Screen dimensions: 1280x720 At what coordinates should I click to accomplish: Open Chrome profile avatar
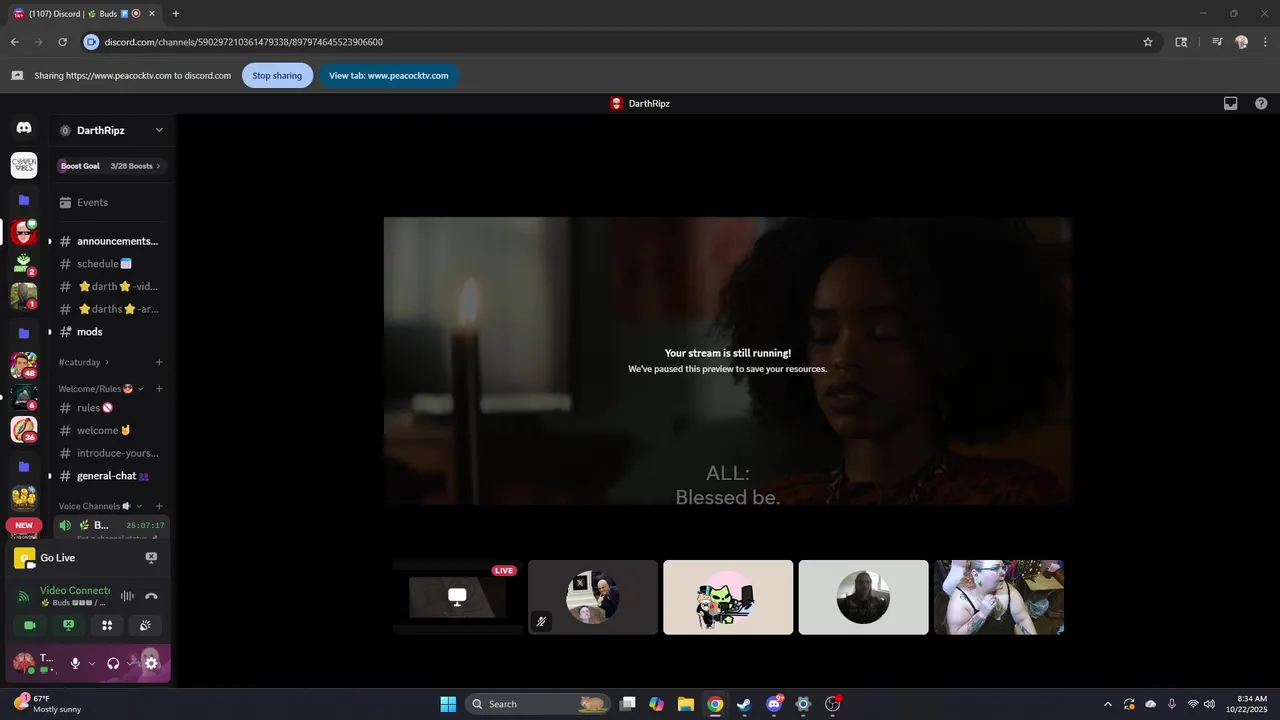click(x=1241, y=42)
